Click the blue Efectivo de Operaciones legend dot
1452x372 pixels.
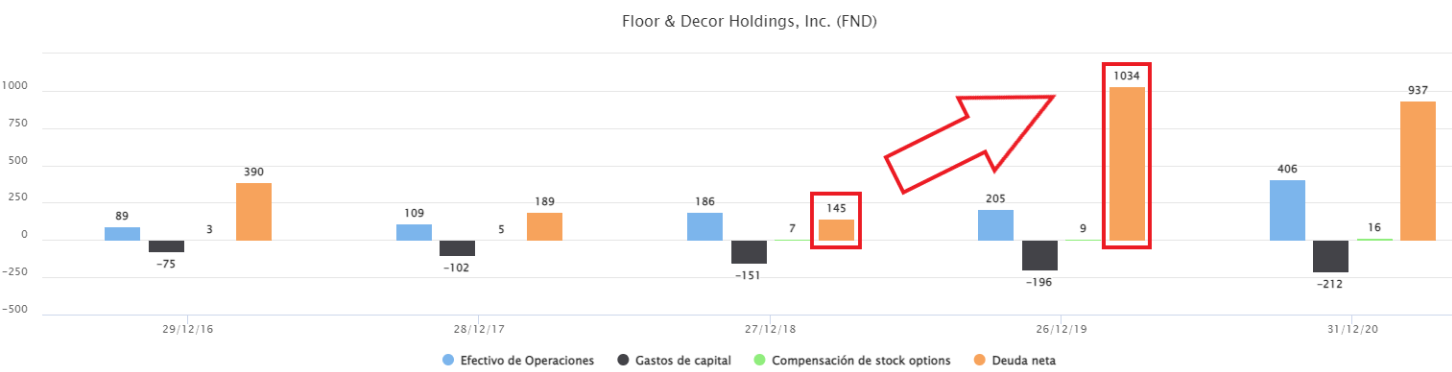pyautogui.click(x=447, y=360)
